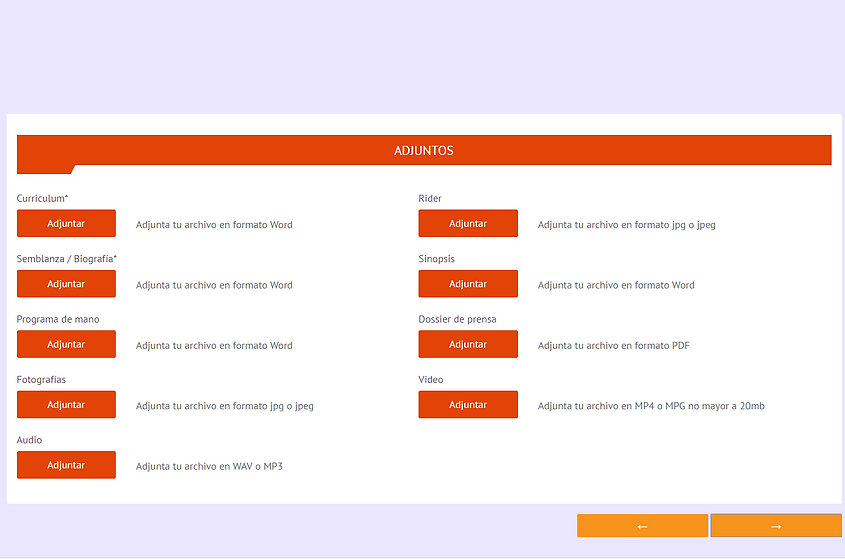Screen dimensions: 845x559
Task: Click the Word format hint beside Sinopsis
Action: tap(616, 285)
